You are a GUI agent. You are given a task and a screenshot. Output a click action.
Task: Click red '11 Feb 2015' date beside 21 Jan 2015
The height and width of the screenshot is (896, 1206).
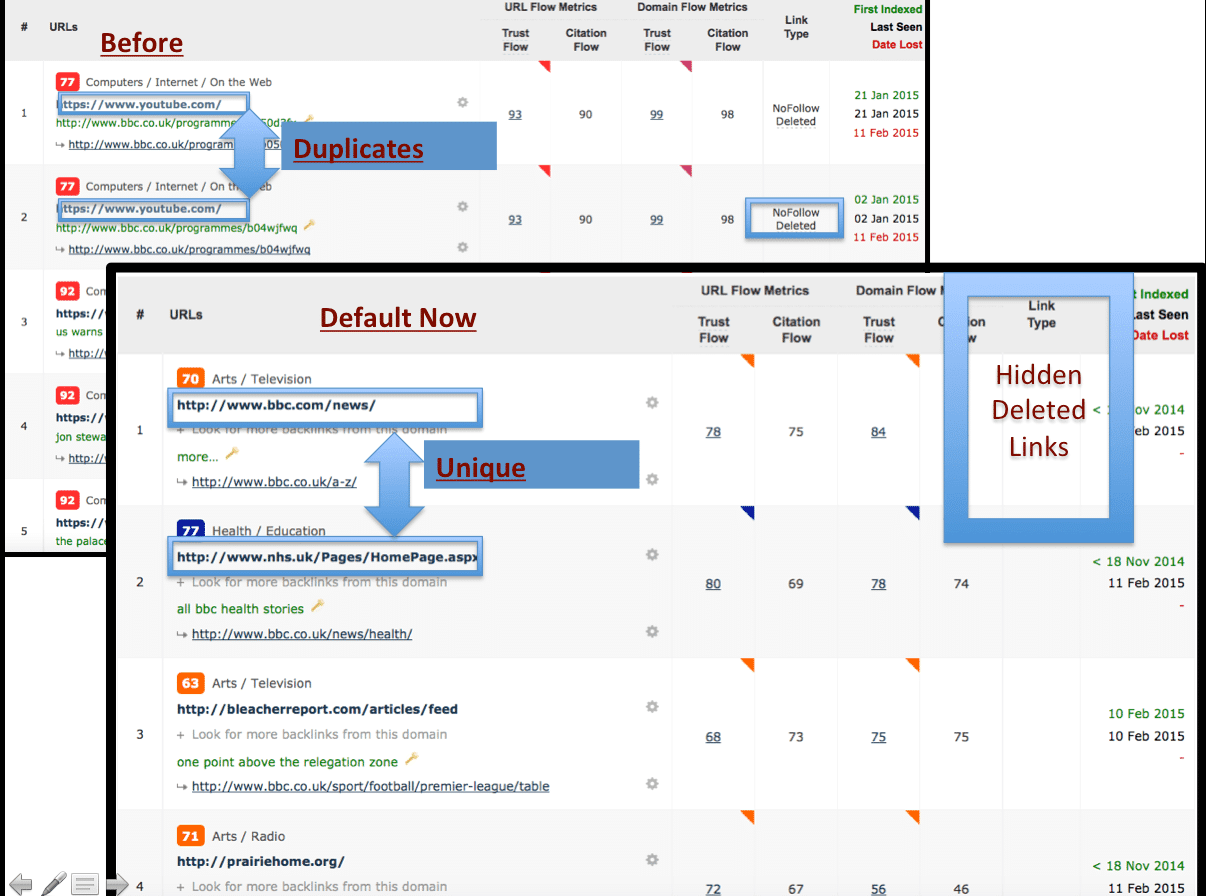click(886, 133)
